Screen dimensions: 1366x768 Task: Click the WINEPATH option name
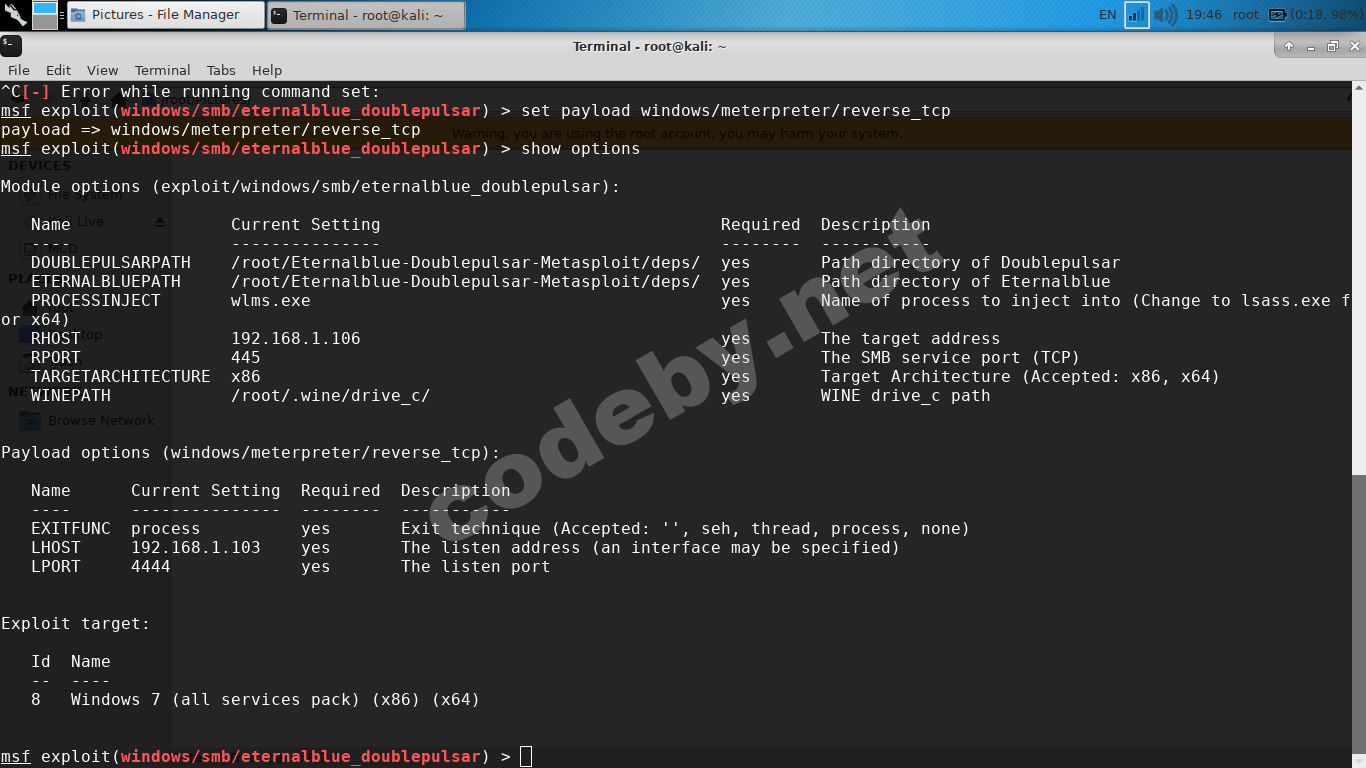[71, 395]
